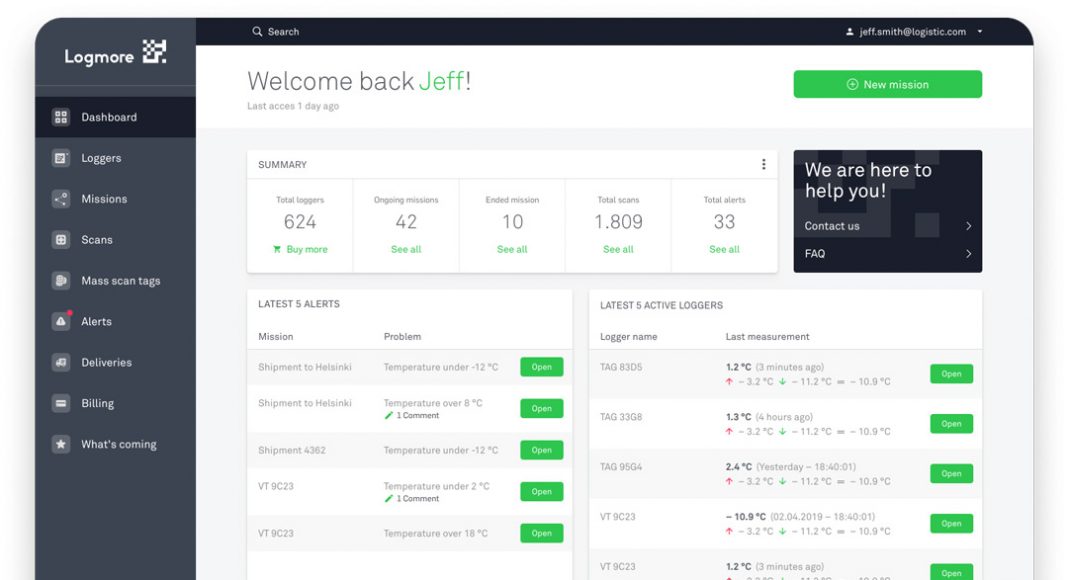Click the Last measurement column header
This screenshot has width=1068, height=580.
tap(768, 336)
